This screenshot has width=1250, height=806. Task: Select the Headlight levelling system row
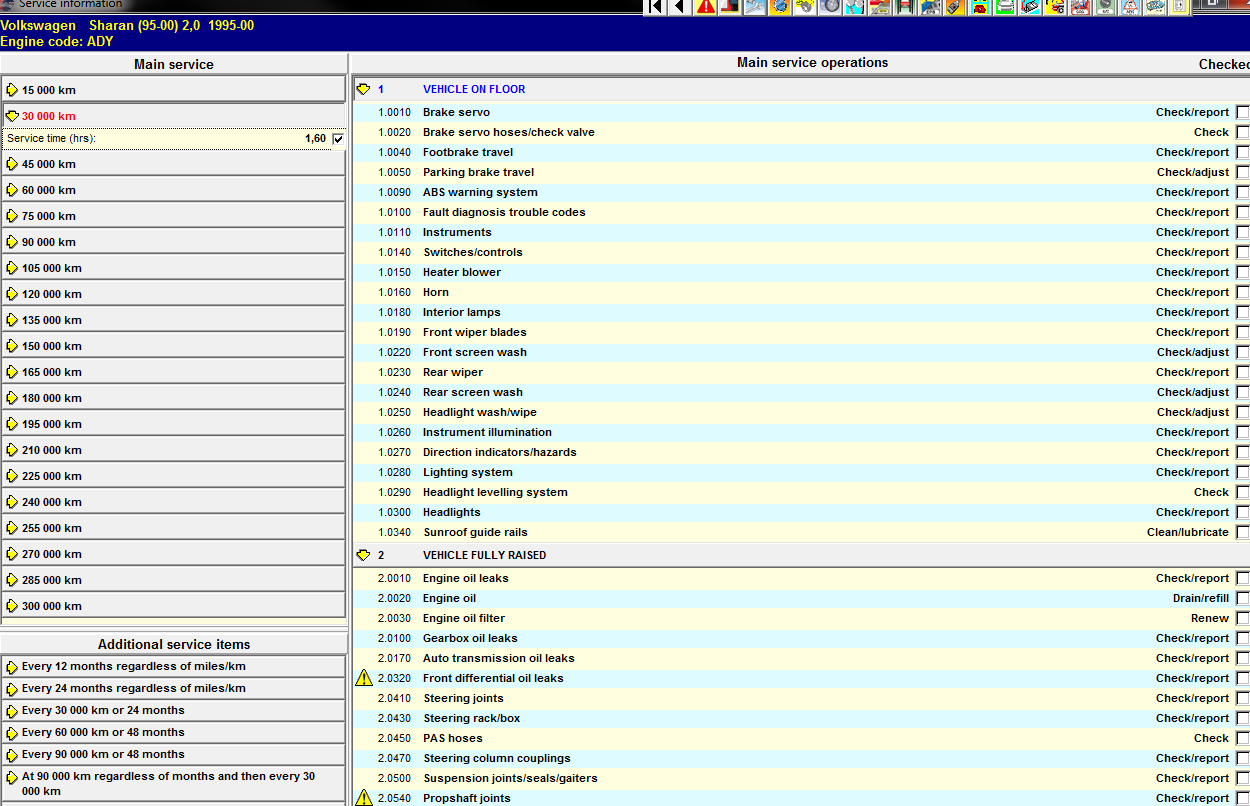tap(495, 492)
